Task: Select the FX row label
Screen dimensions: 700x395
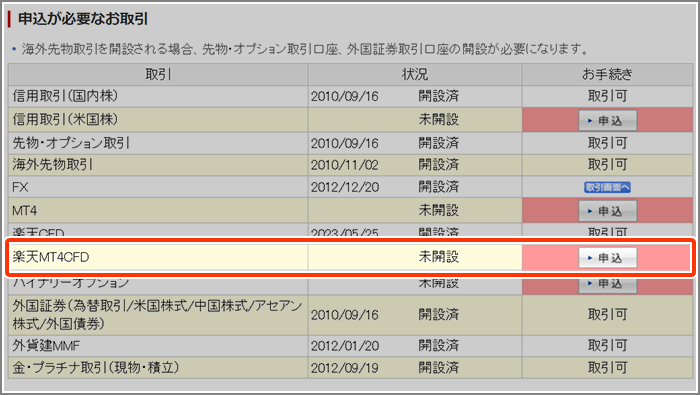Action: (20, 187)
